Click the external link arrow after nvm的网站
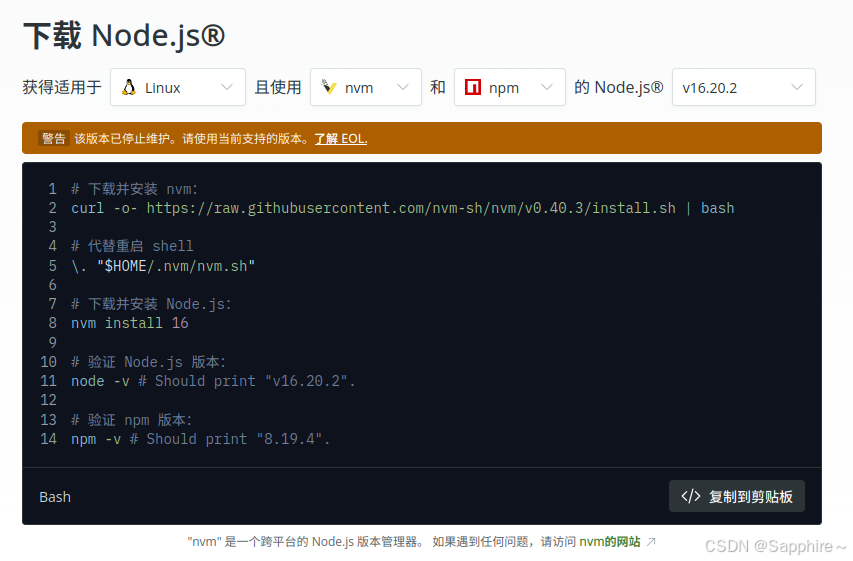 coord(651,541)
